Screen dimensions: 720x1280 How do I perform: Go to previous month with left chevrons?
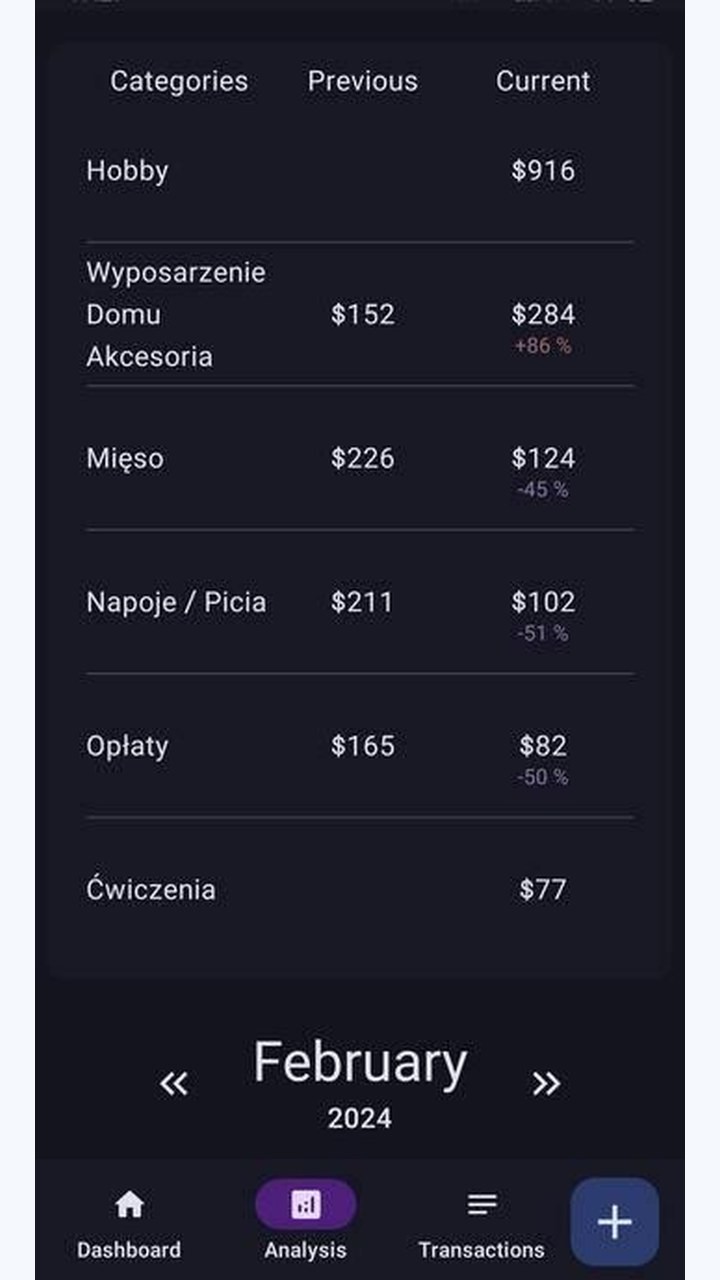click(174, 1083)
